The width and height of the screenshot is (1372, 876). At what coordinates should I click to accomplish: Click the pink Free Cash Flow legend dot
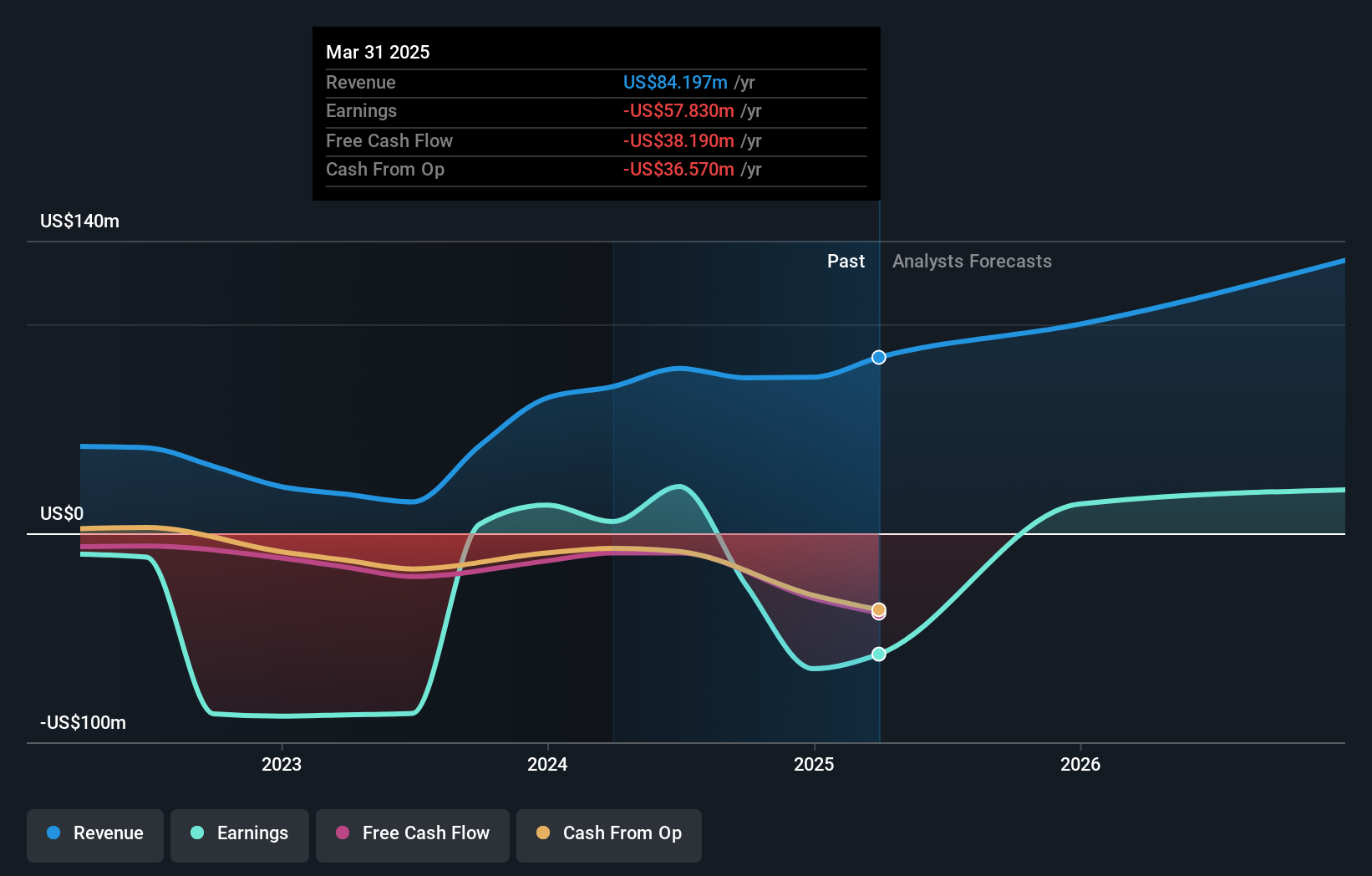[x=343, y=833]
